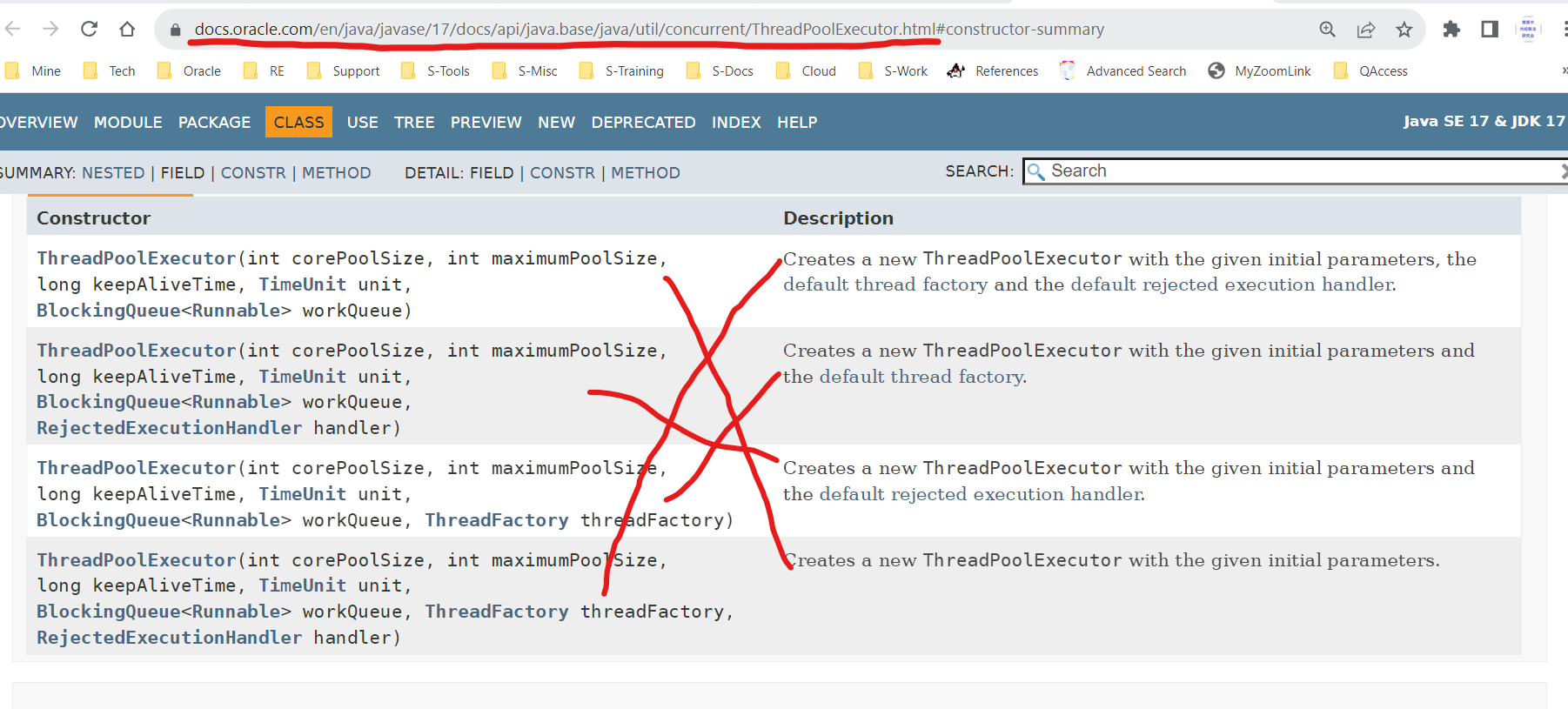1568x709 pixels.
Task: Open the share page icon
Action: coord(1365,30)
